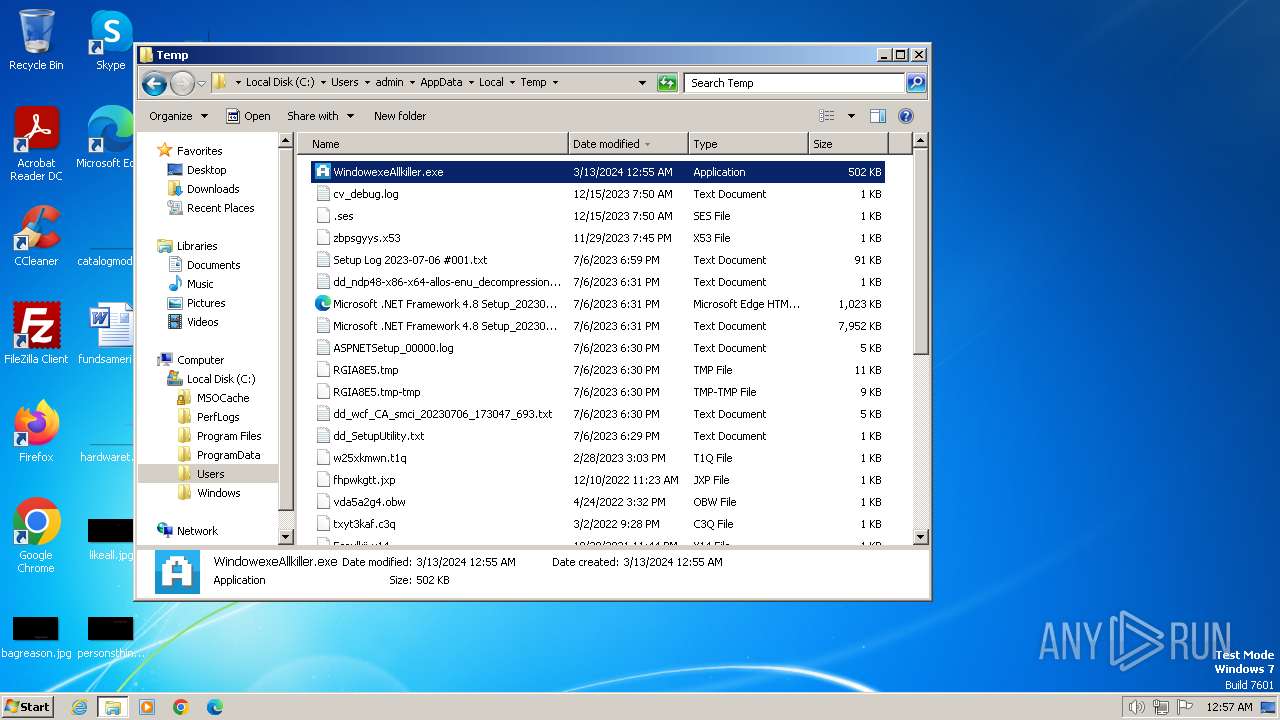The width and height of the screenshot is (1280, 720).
Task: Select the Microsoft Edge HTML .NET Setup file icon
Action: click(x=323, y=304)
